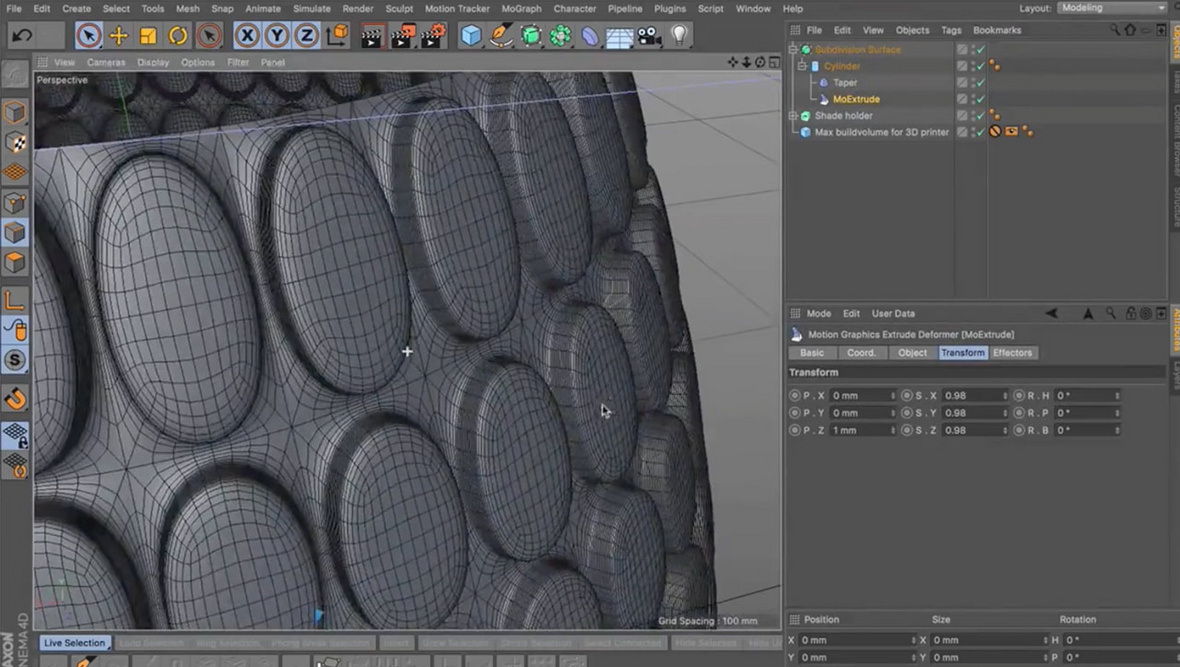The width and height of the screenshot is (1180, 667).
Task: Click the S.X value stepper arrows
Action: 1003,395
